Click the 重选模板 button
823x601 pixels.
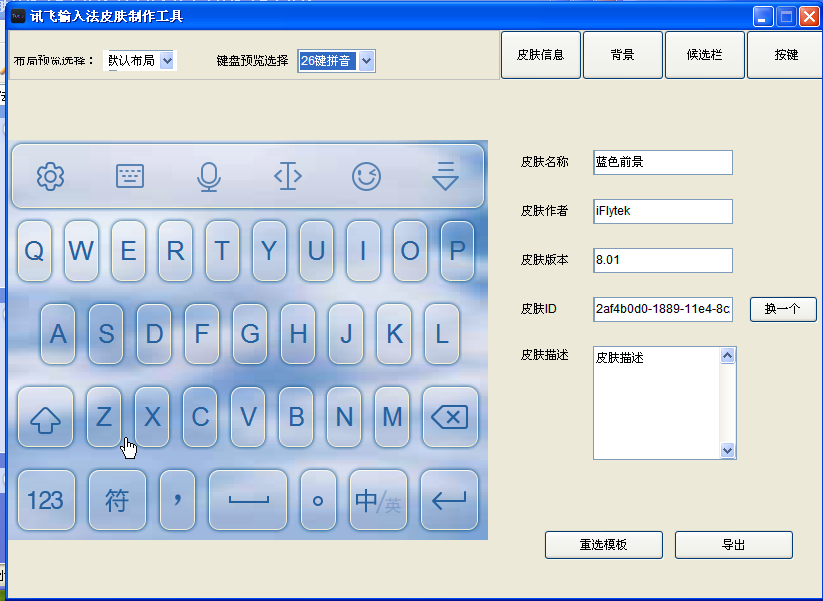(603, 545)
